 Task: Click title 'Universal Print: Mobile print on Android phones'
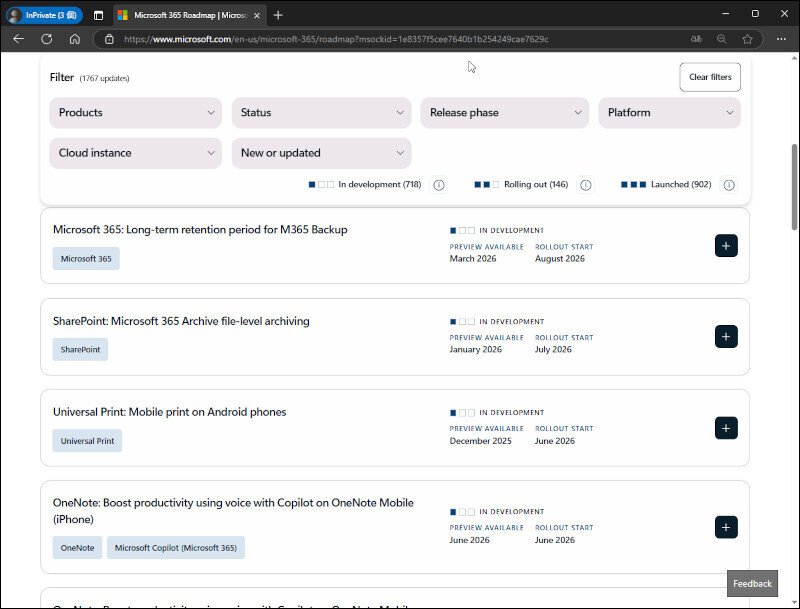point(169,412)
